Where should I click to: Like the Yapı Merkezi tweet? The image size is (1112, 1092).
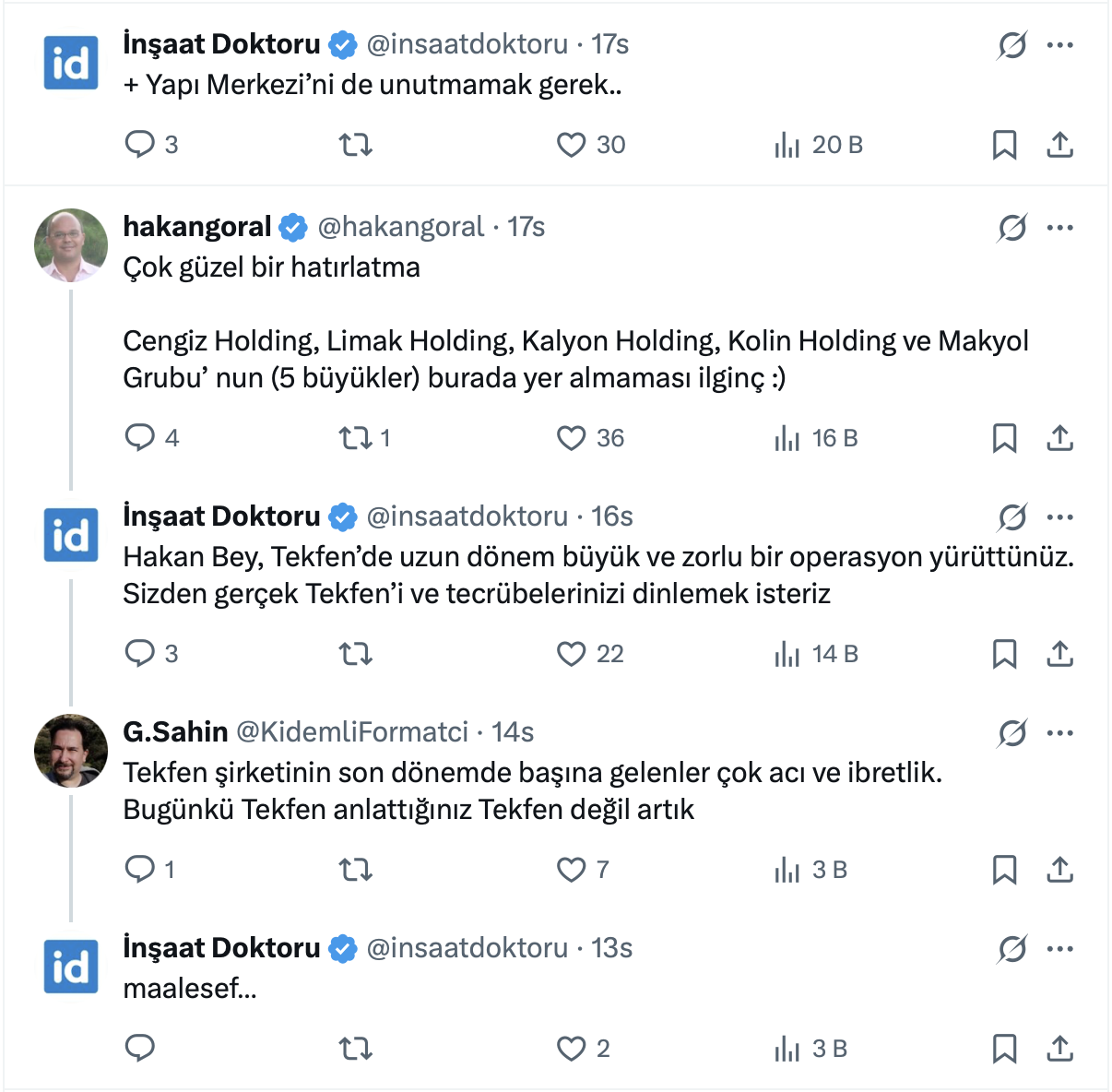point(572,145)
